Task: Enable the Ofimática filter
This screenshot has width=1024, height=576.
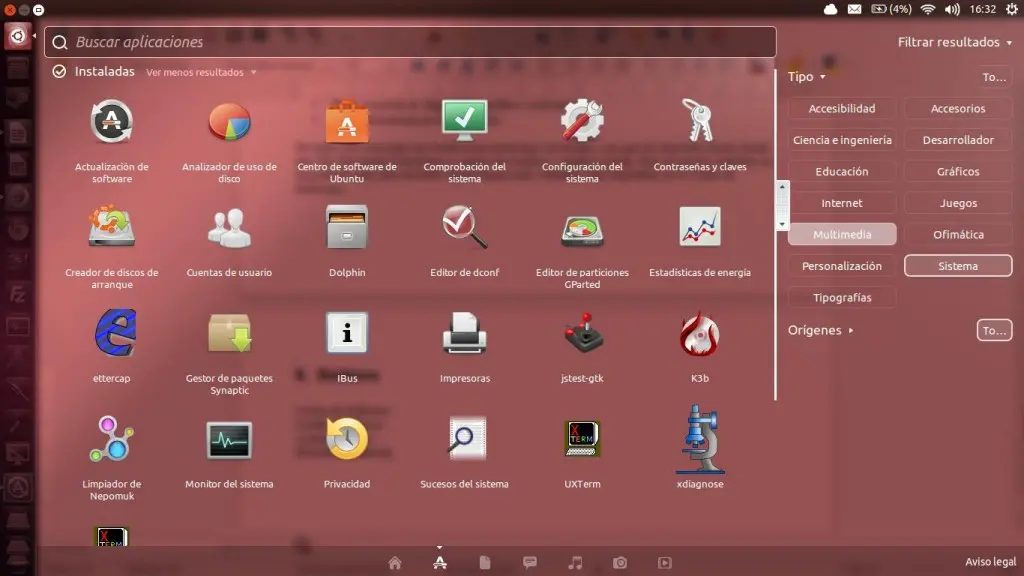Action: (x=958, y=234)
